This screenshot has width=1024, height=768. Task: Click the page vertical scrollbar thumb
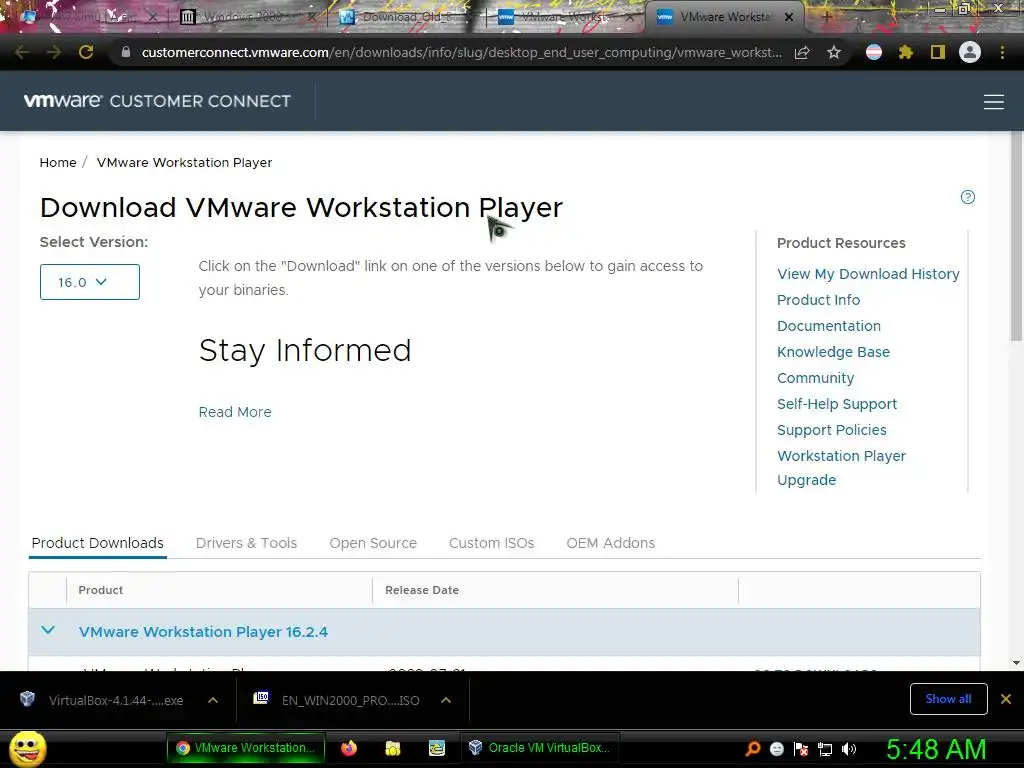tap(1016, 235)
